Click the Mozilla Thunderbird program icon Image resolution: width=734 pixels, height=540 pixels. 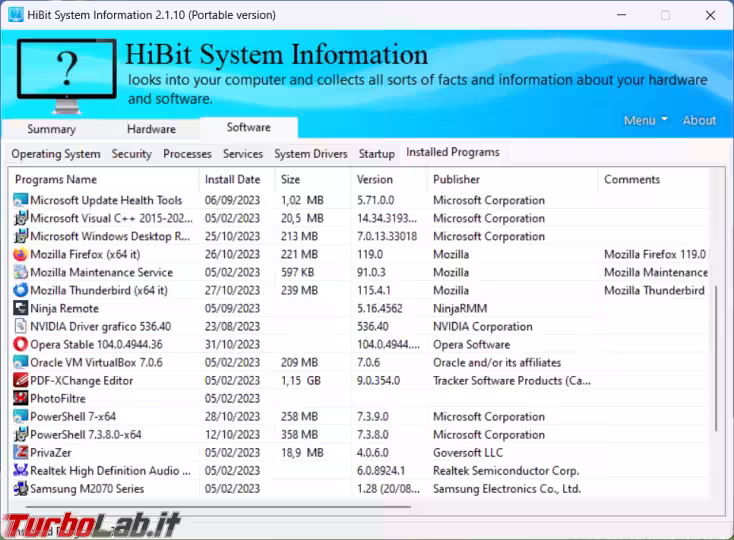point(21,291)
